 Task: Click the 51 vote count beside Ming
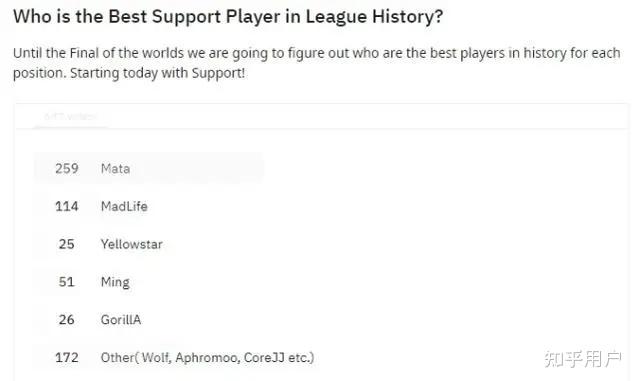coord(67,282)
